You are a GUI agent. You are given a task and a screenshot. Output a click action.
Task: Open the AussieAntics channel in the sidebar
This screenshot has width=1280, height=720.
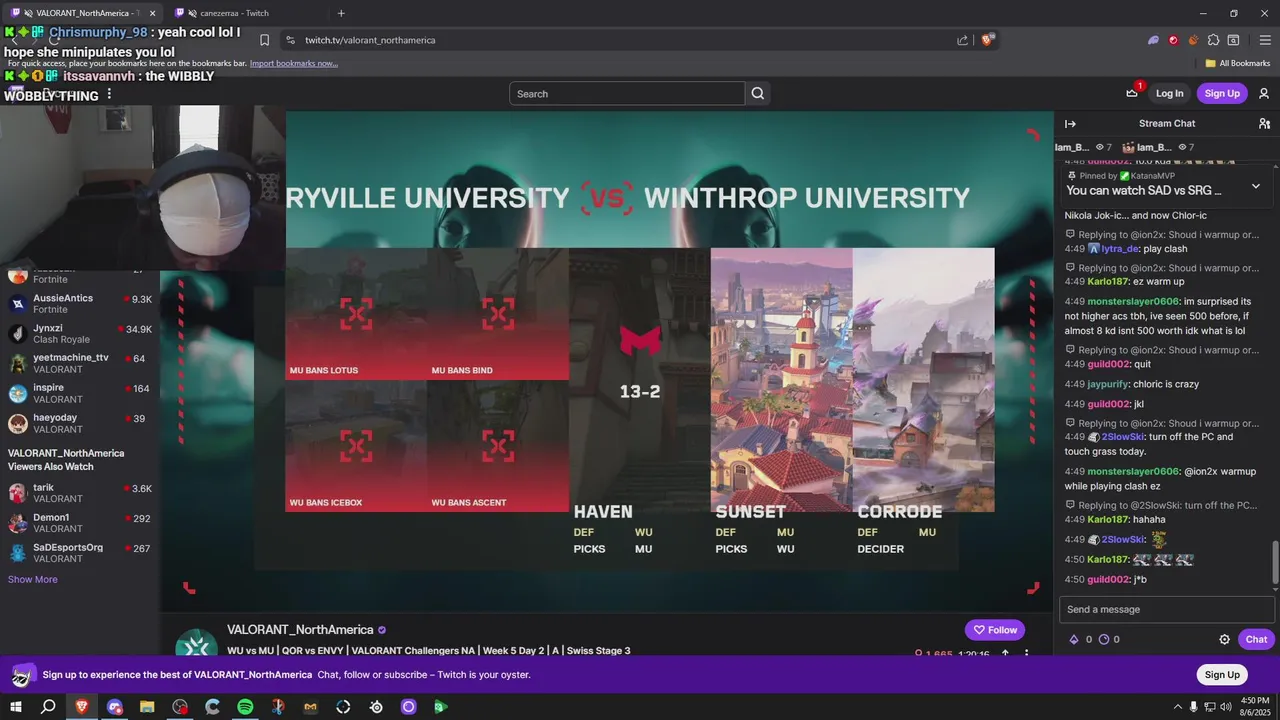pyautogui.click(x=80, y=304)
